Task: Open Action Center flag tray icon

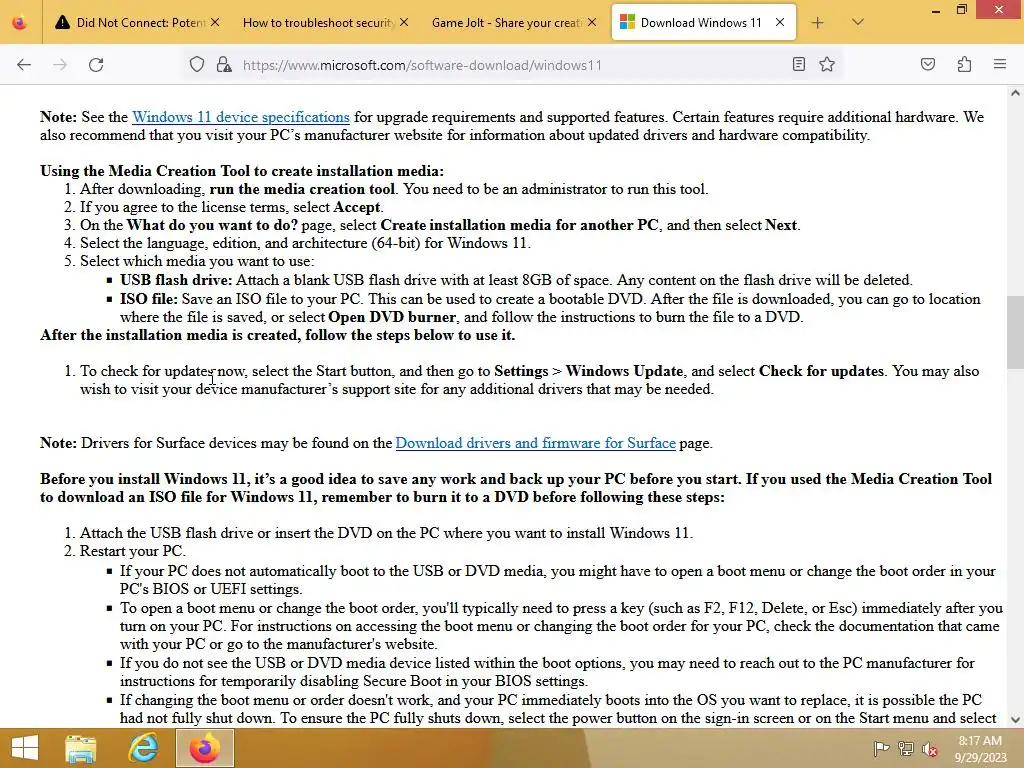Action: [881, 749]
